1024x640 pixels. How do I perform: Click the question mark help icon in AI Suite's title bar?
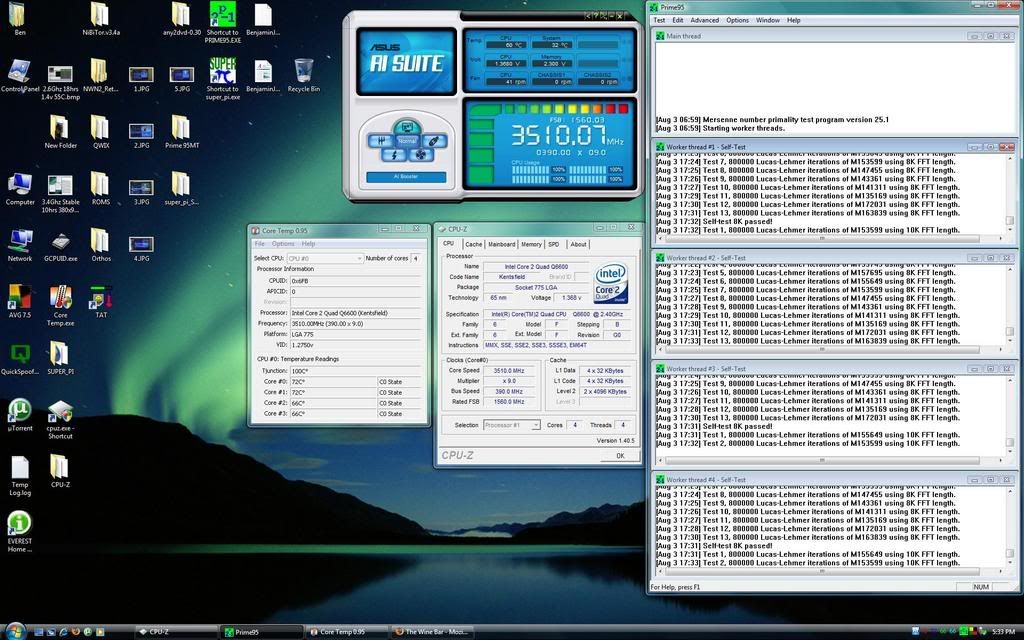coord(595,16)
